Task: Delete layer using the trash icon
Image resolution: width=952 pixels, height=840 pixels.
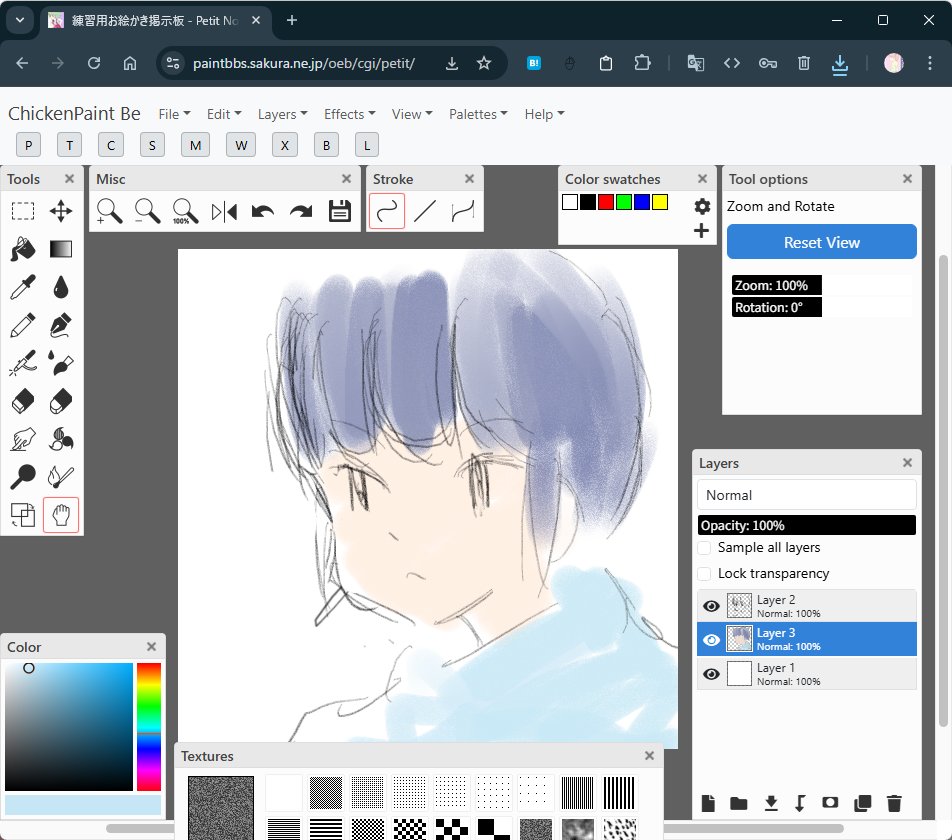Action: click(894, 804)
